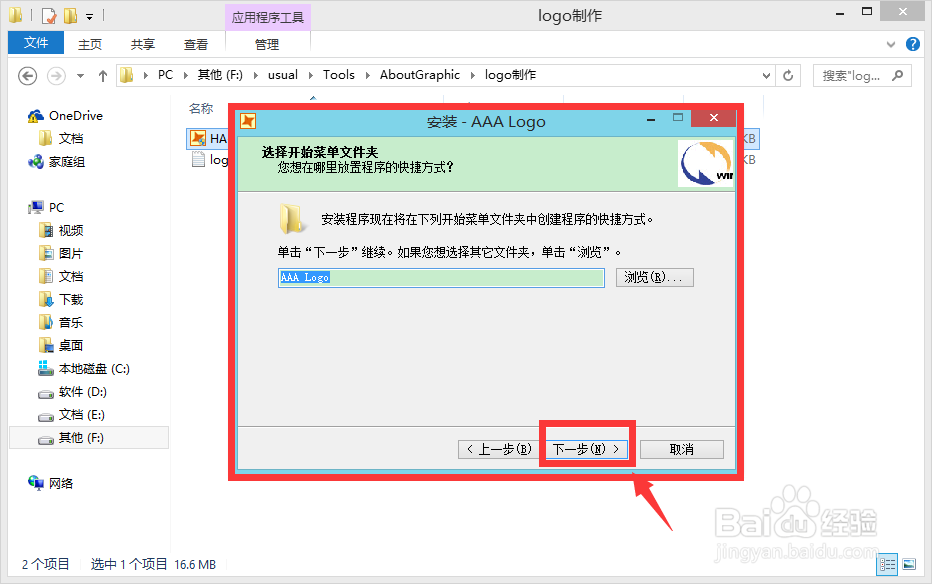The height and width of the screenshot is (584, 932).
Task: Switch to the 查看 ribbon tab
Action: [x=196, y=45]
